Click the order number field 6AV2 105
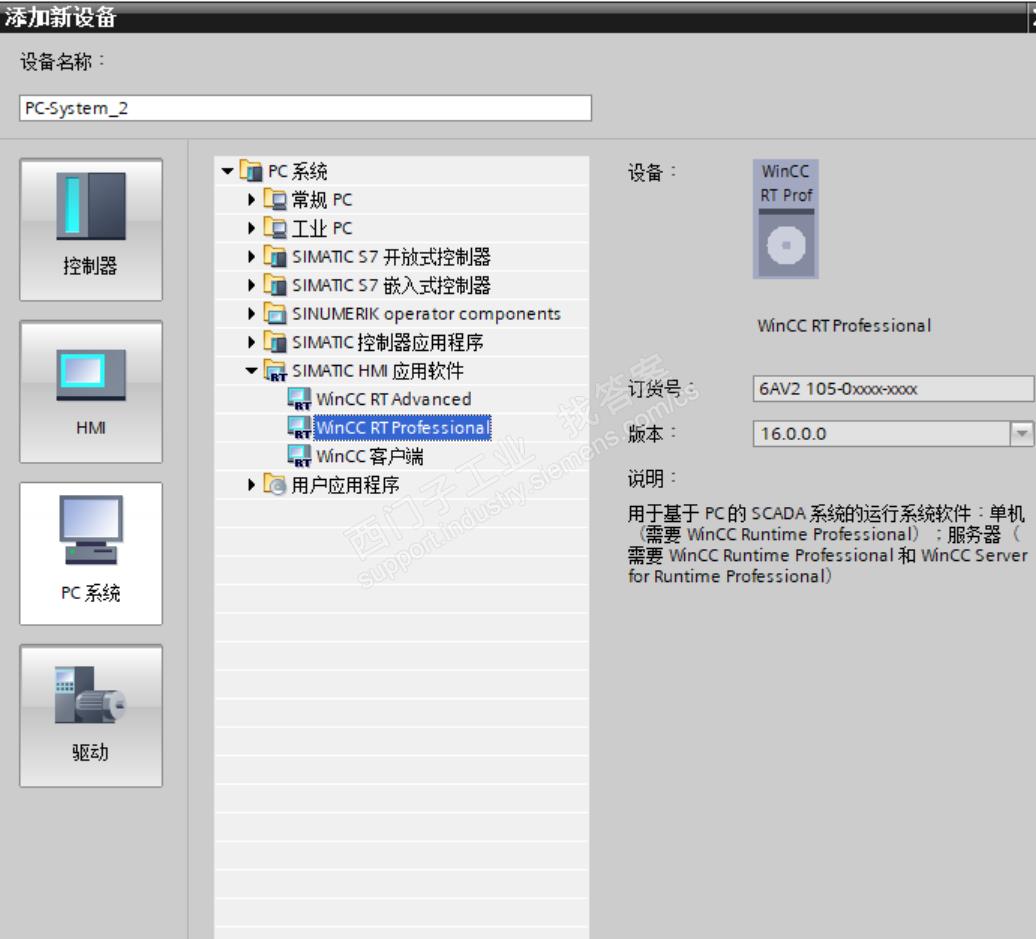This screenshot has width=1036, height=939. [893, 389]
